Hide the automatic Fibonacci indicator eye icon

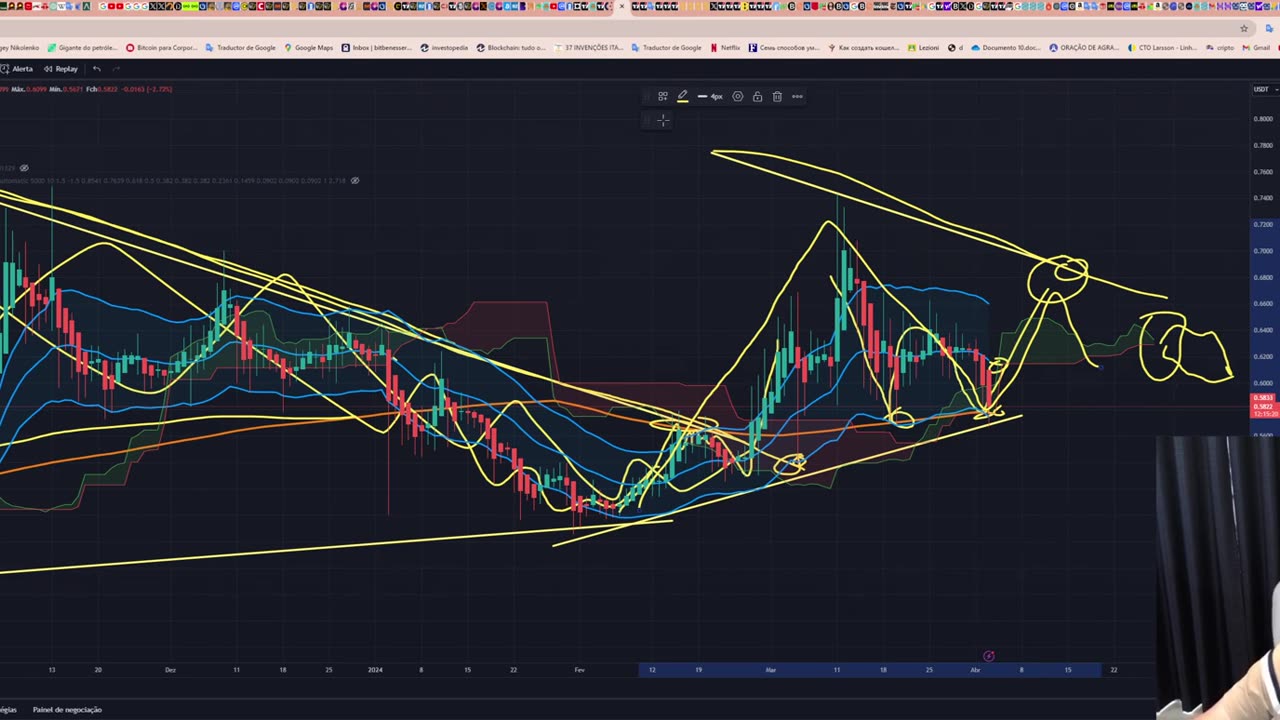354,181
